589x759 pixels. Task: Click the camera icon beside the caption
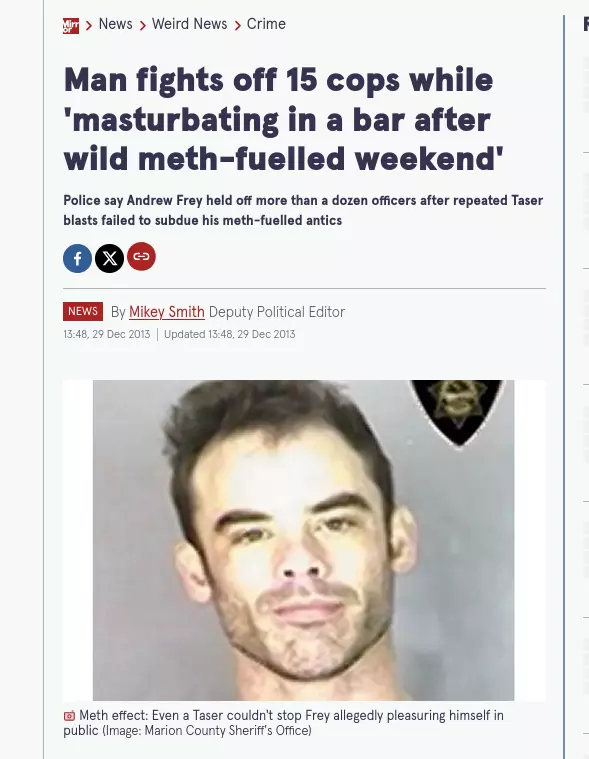[x=69, y=715]
